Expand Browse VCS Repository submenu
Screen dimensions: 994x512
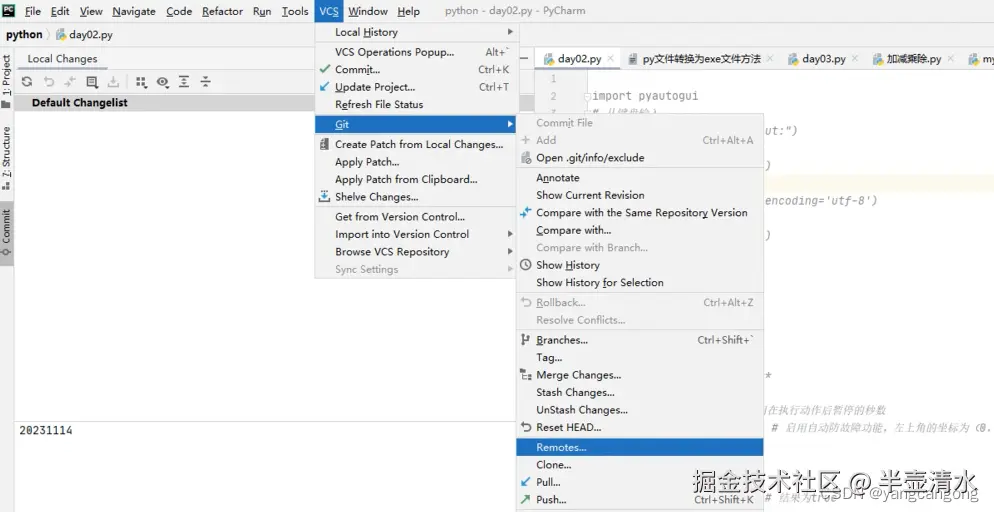point(416,252)
